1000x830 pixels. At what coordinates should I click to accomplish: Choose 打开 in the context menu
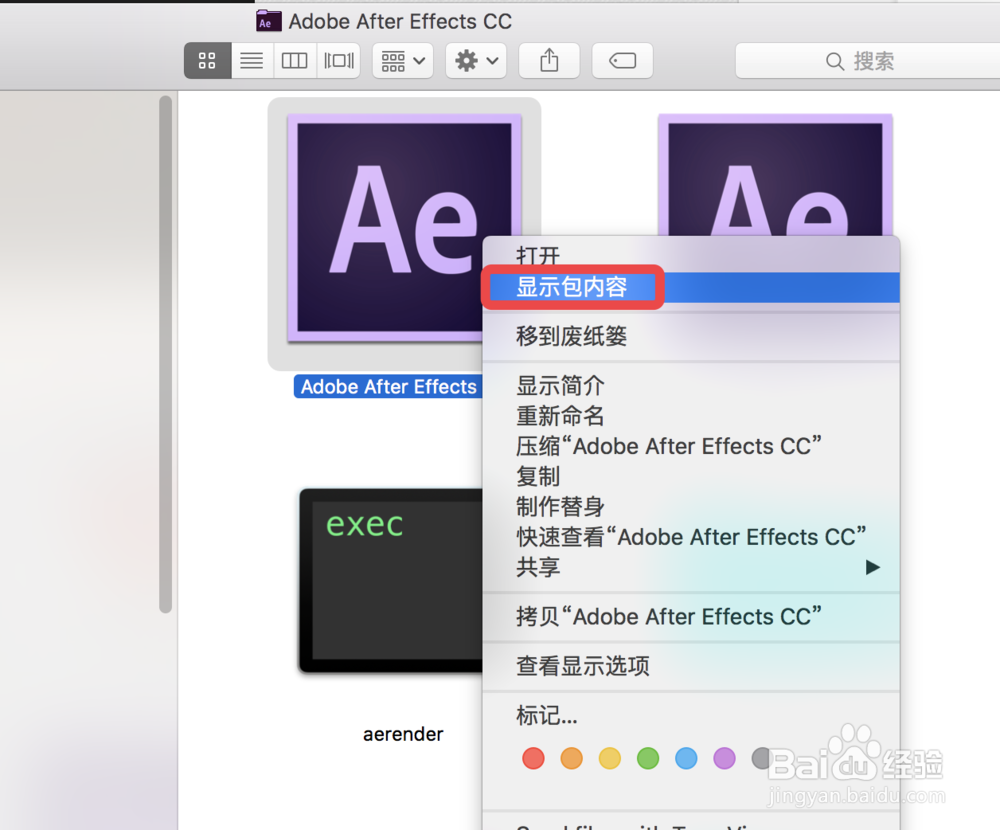point(691,256)
